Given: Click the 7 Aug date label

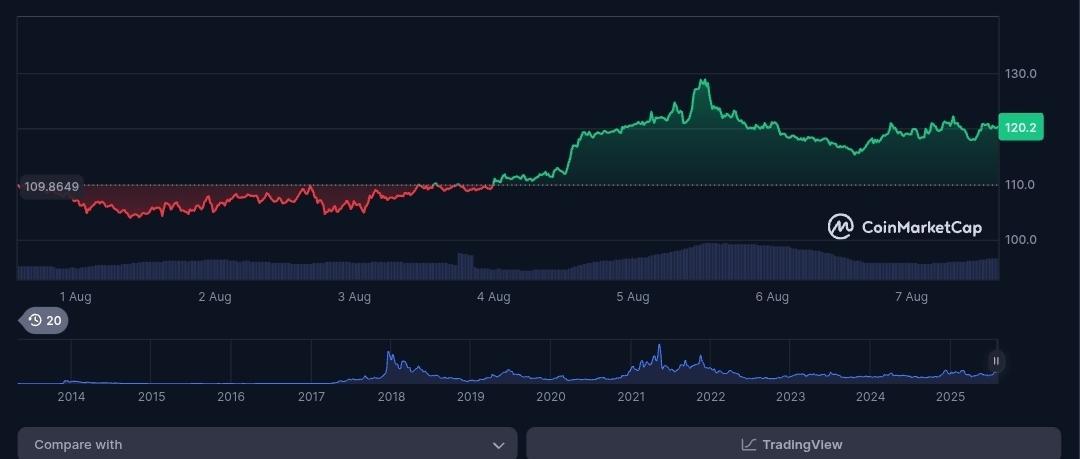Looking at the screenshot, I should pos(911,297).
